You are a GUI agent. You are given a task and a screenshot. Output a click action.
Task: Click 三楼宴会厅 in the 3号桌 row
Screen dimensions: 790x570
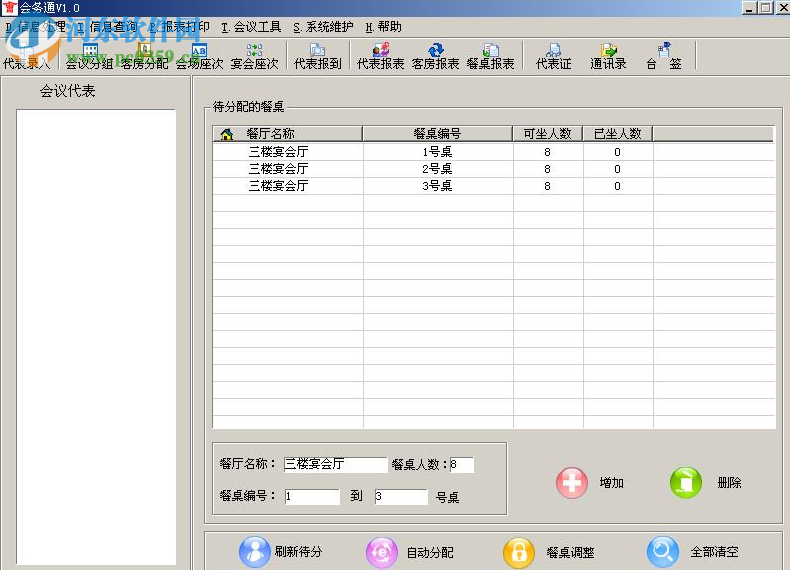(278, 186)
